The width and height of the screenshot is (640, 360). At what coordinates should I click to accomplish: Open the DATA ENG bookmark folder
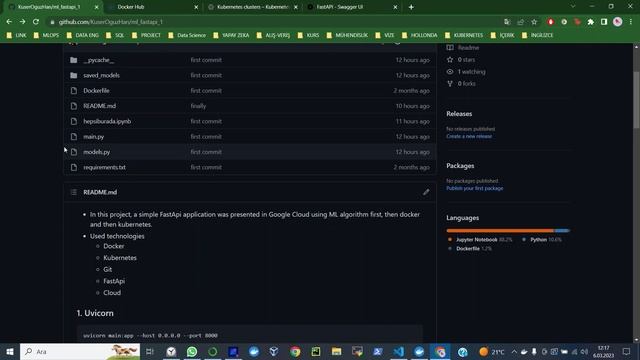83,36
